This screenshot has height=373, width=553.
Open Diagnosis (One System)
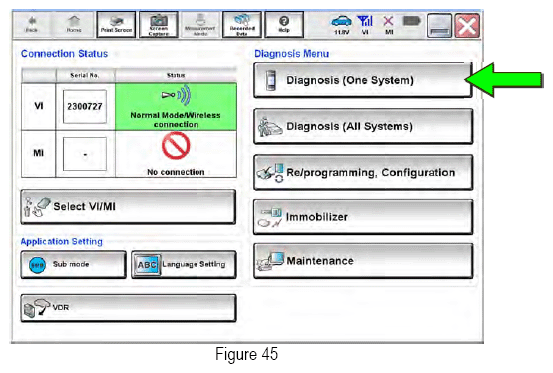point(363,80)
